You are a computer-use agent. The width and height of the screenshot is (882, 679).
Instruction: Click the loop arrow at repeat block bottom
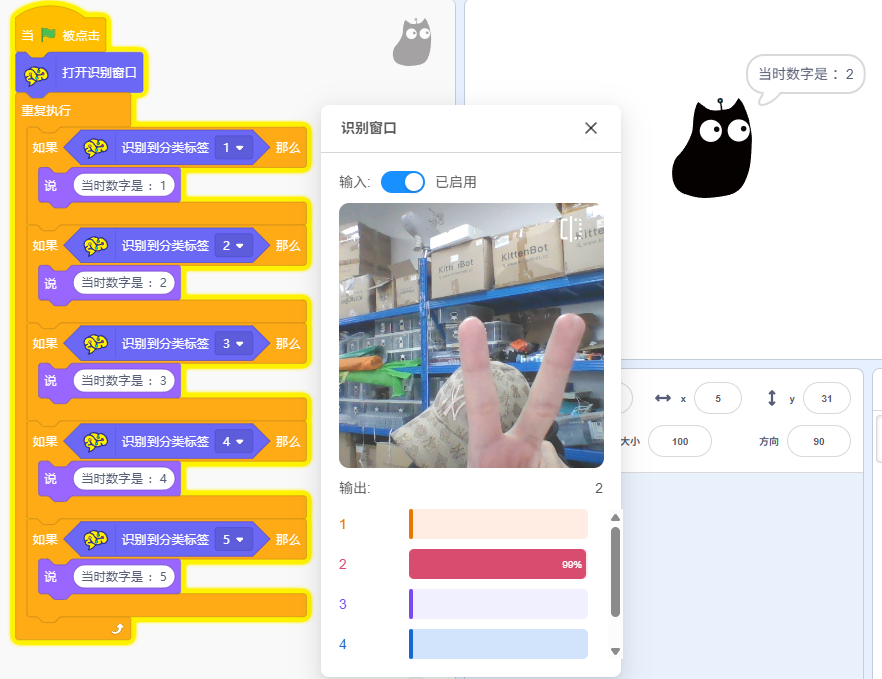click(x=117, y=628)
